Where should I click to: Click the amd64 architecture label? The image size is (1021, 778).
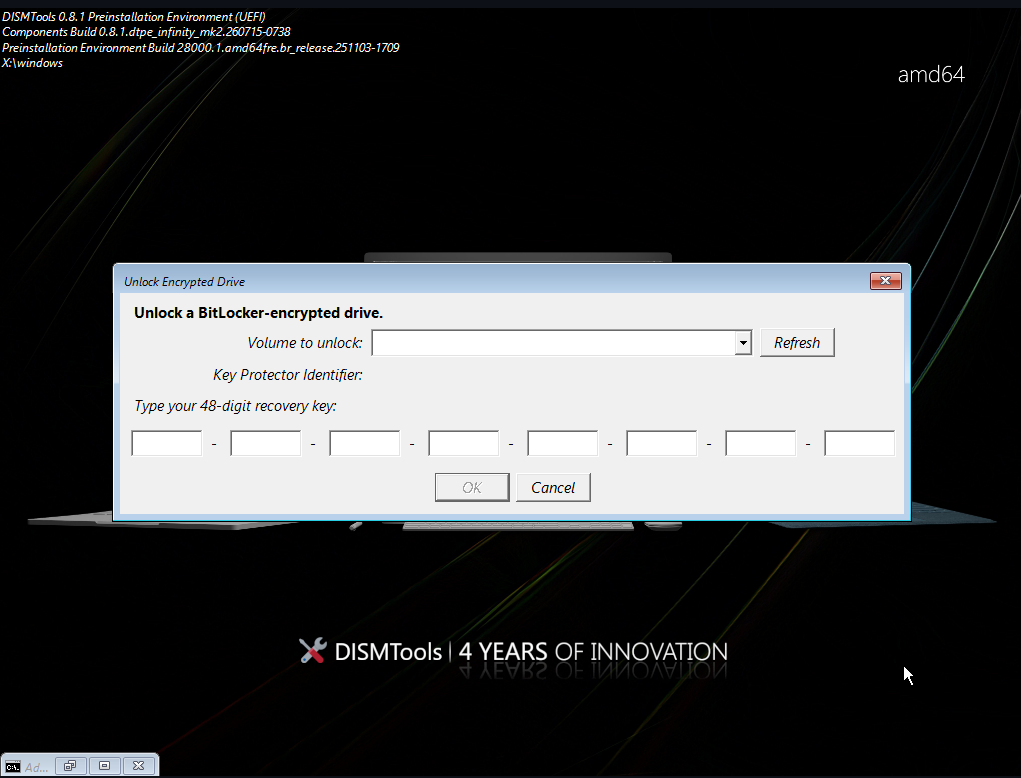(x=931, y=74)
